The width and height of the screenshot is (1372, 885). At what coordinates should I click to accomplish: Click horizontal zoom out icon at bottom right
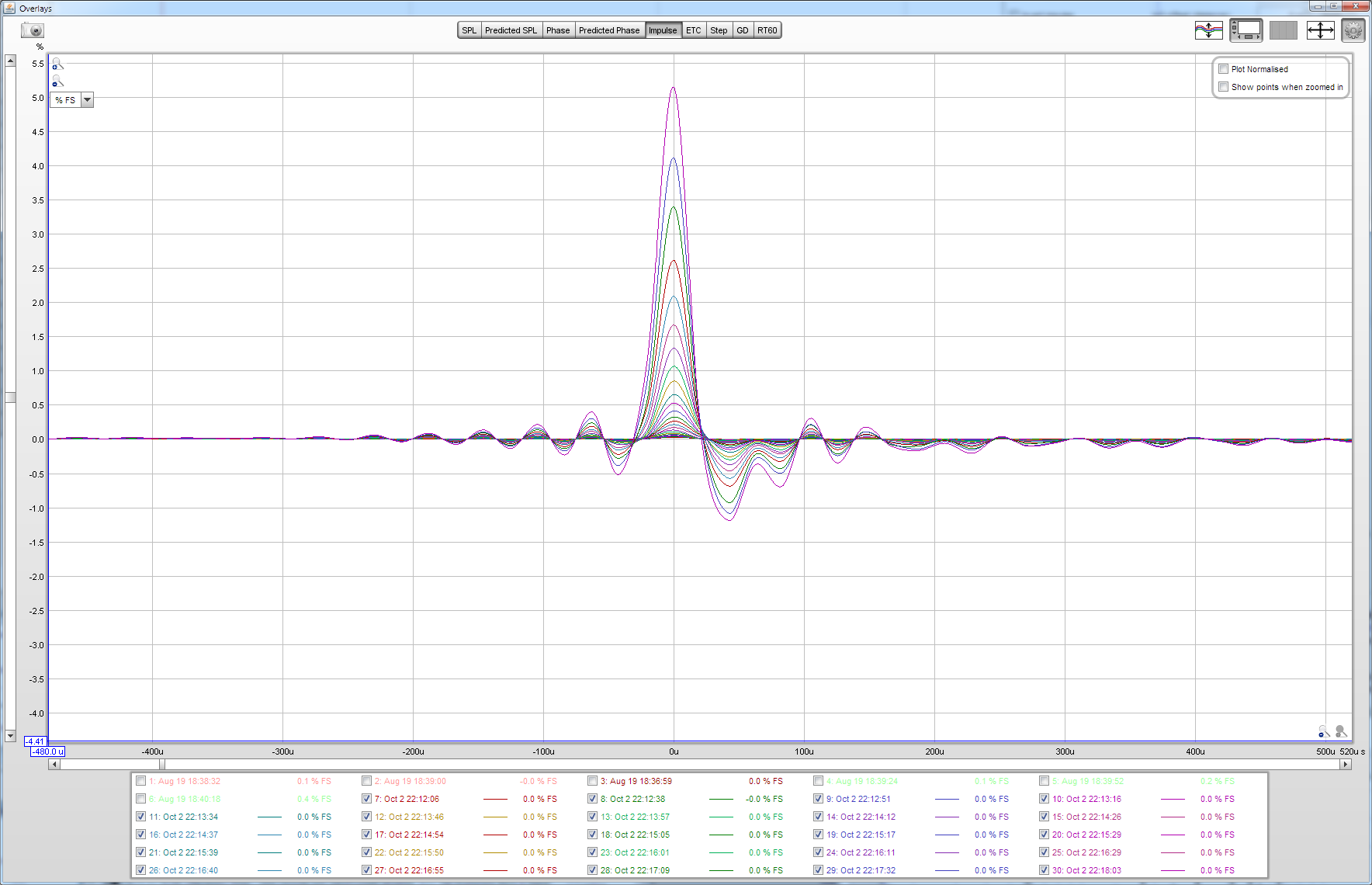click(1324, 731)
